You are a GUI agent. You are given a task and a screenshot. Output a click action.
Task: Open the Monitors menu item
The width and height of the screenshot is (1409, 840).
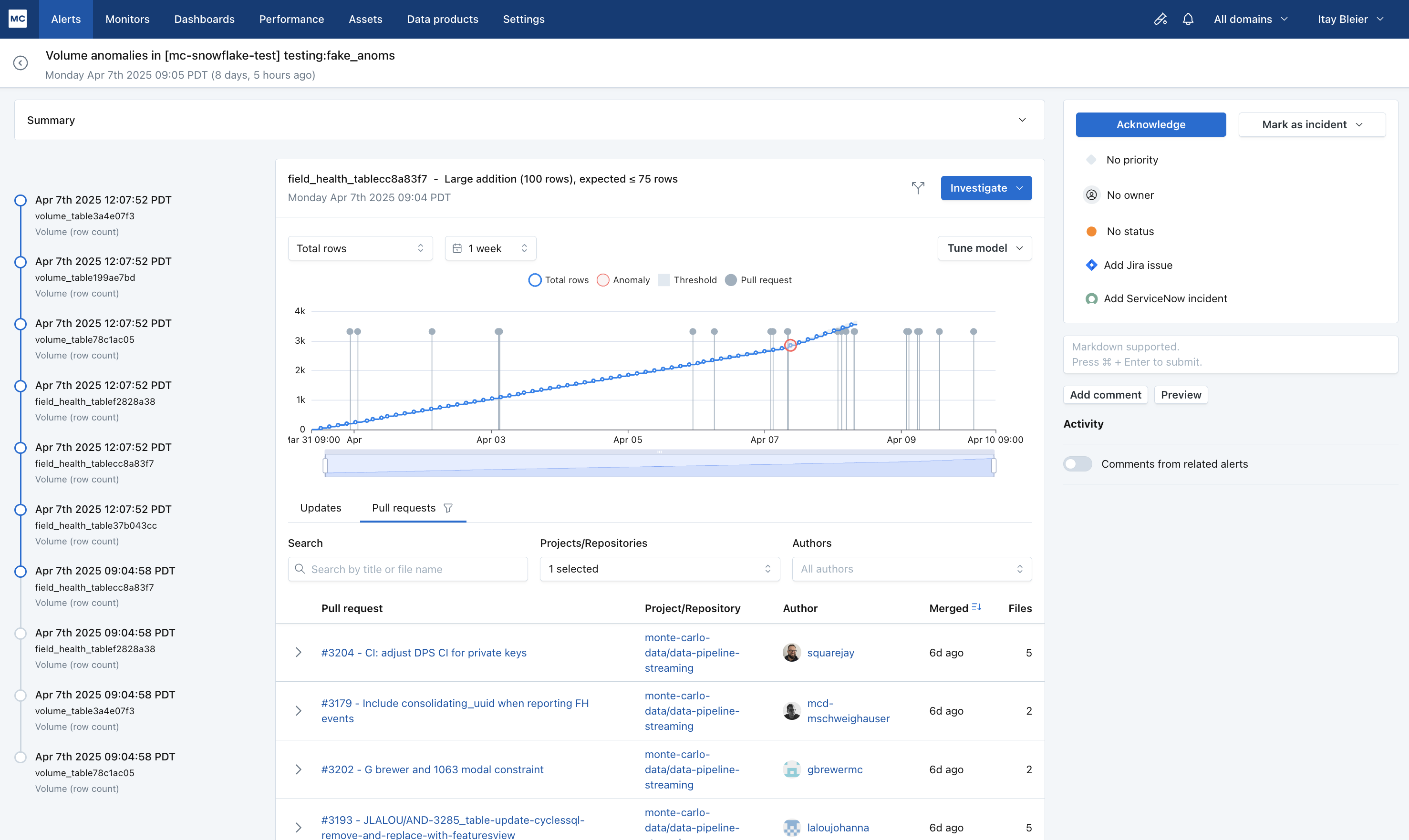tap(127, 19)
